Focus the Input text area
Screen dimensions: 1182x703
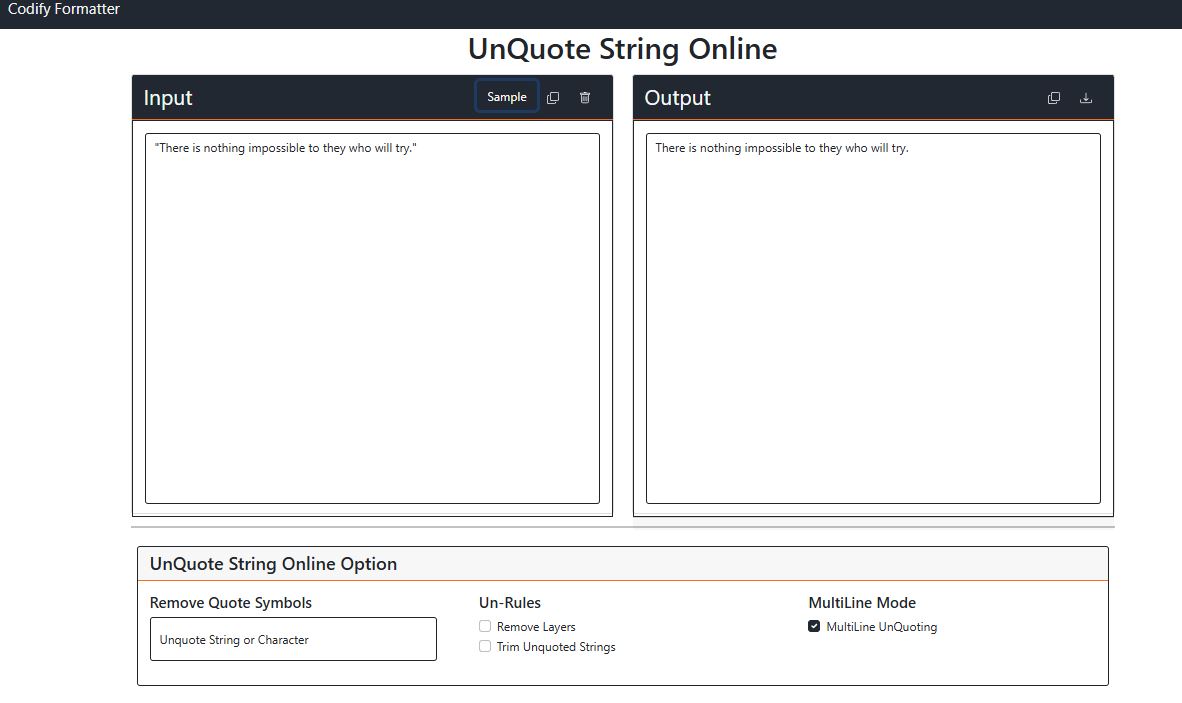372,318
